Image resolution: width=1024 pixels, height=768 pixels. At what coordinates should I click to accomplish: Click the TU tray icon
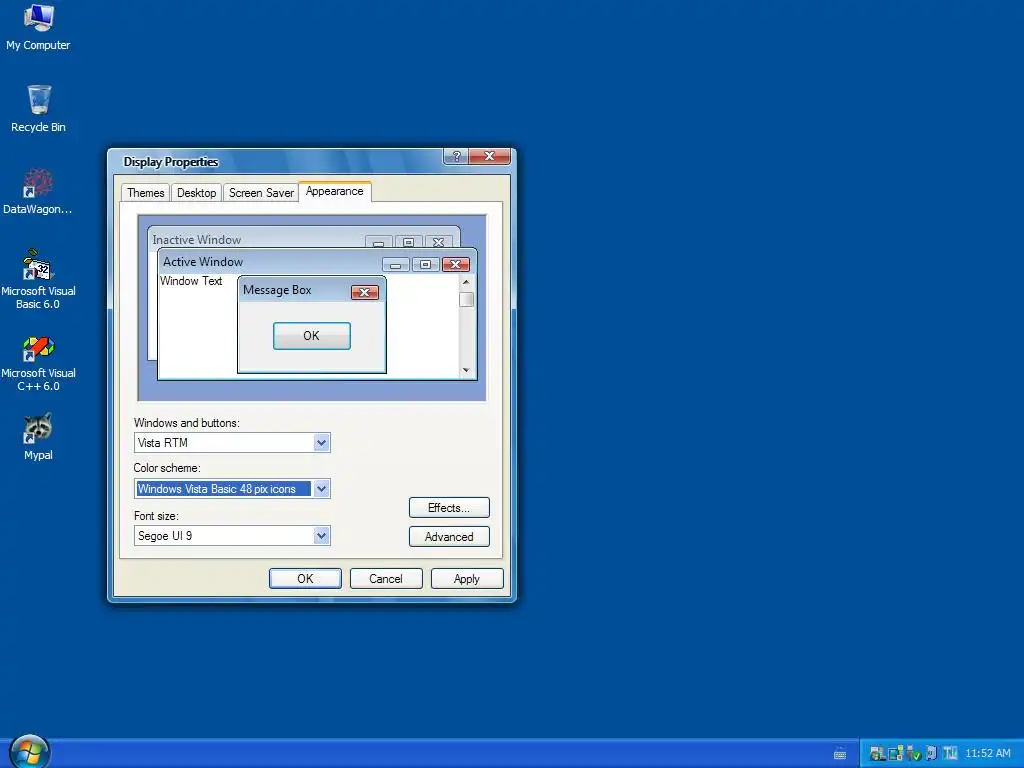950,753
